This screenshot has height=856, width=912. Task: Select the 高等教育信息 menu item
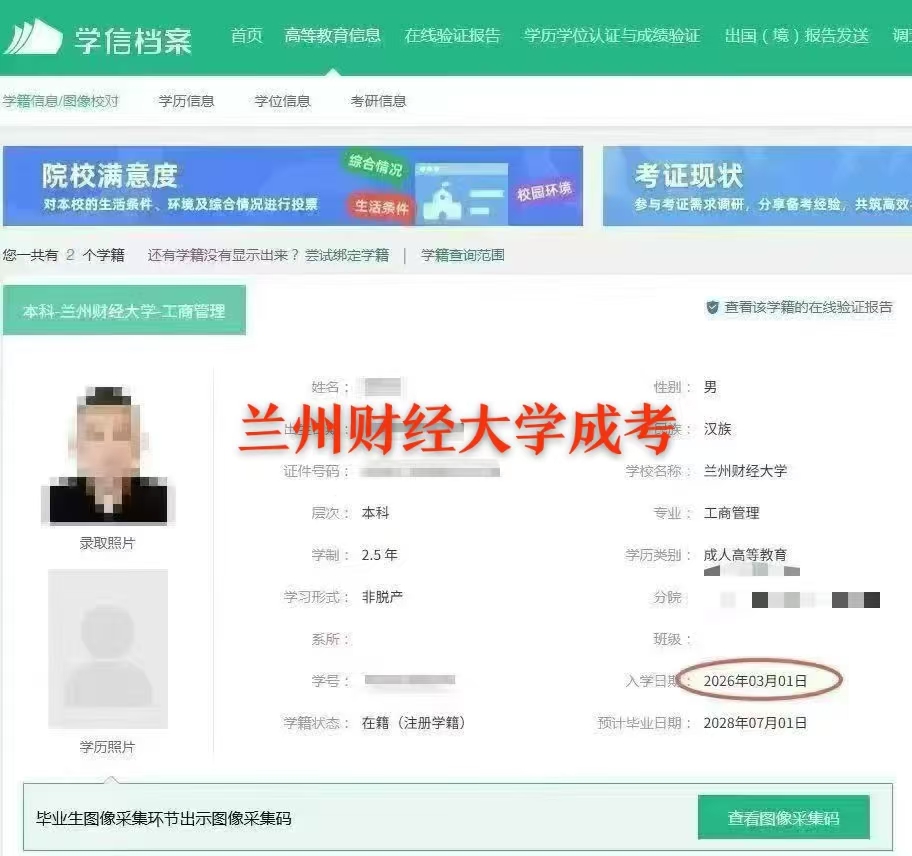point(332,36)
